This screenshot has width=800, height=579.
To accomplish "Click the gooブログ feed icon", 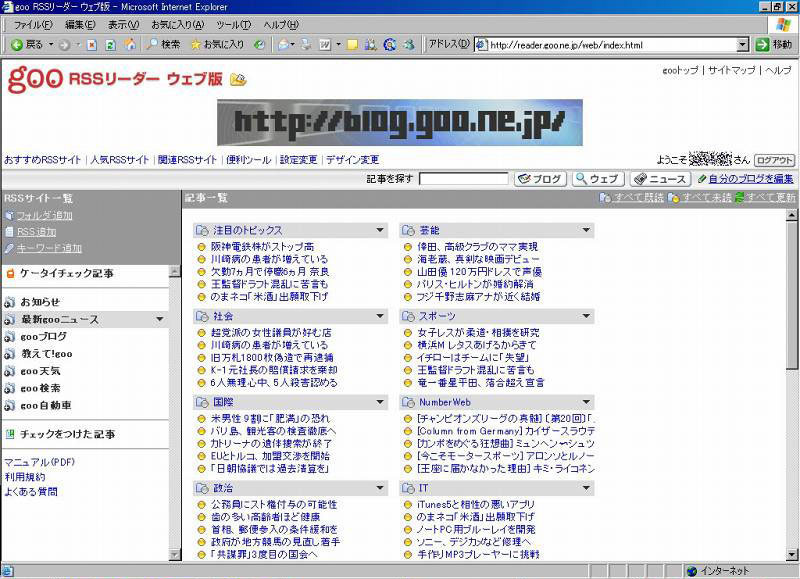I will pyautogui.click(x=10, y=337).
